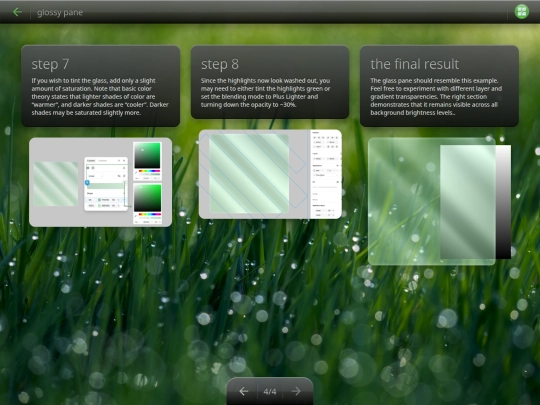The image size is (540, 405).
Task: Click the step 7 description paragraph
Action: [100, 96]
